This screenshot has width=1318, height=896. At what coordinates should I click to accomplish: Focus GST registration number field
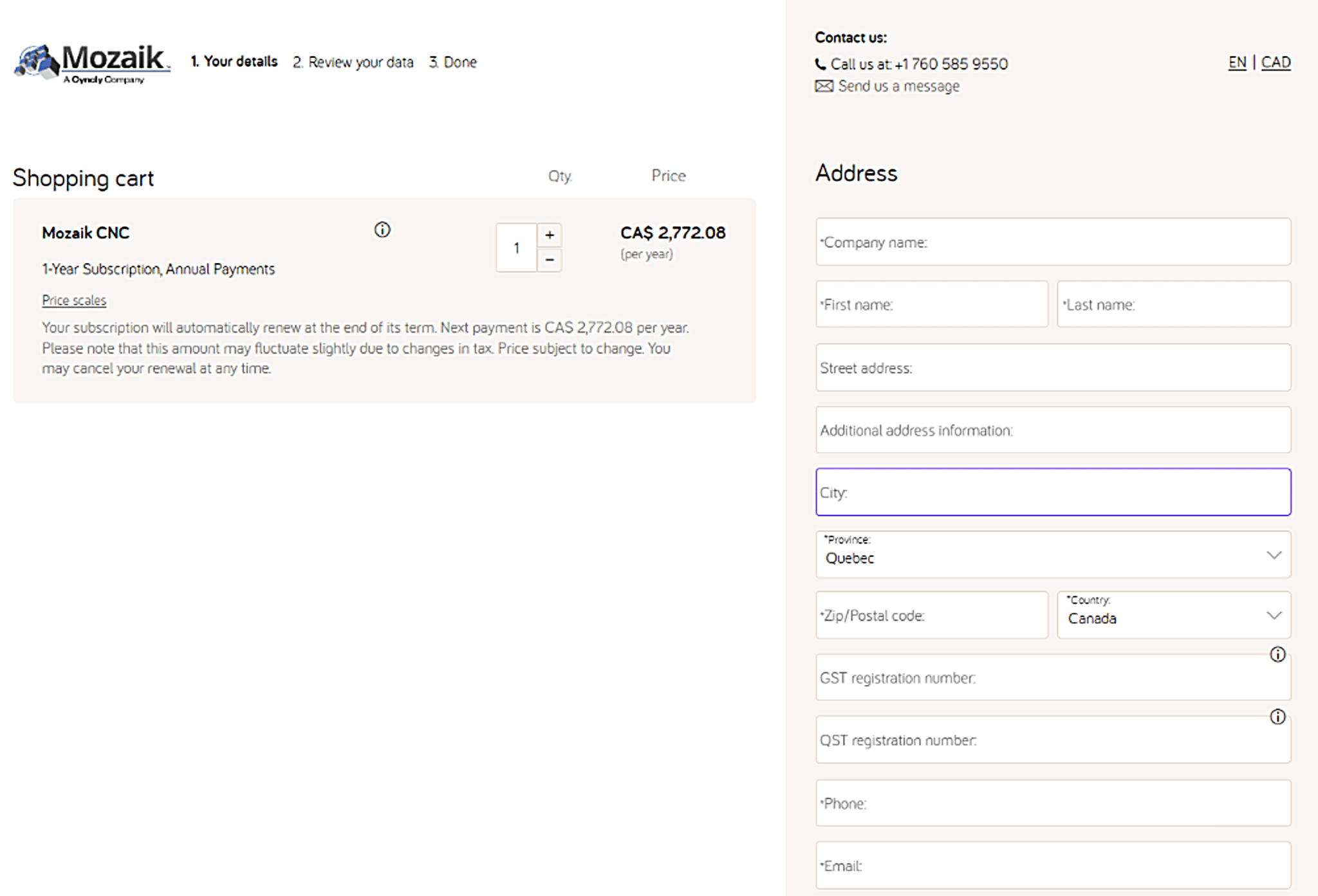[1053, 677]
